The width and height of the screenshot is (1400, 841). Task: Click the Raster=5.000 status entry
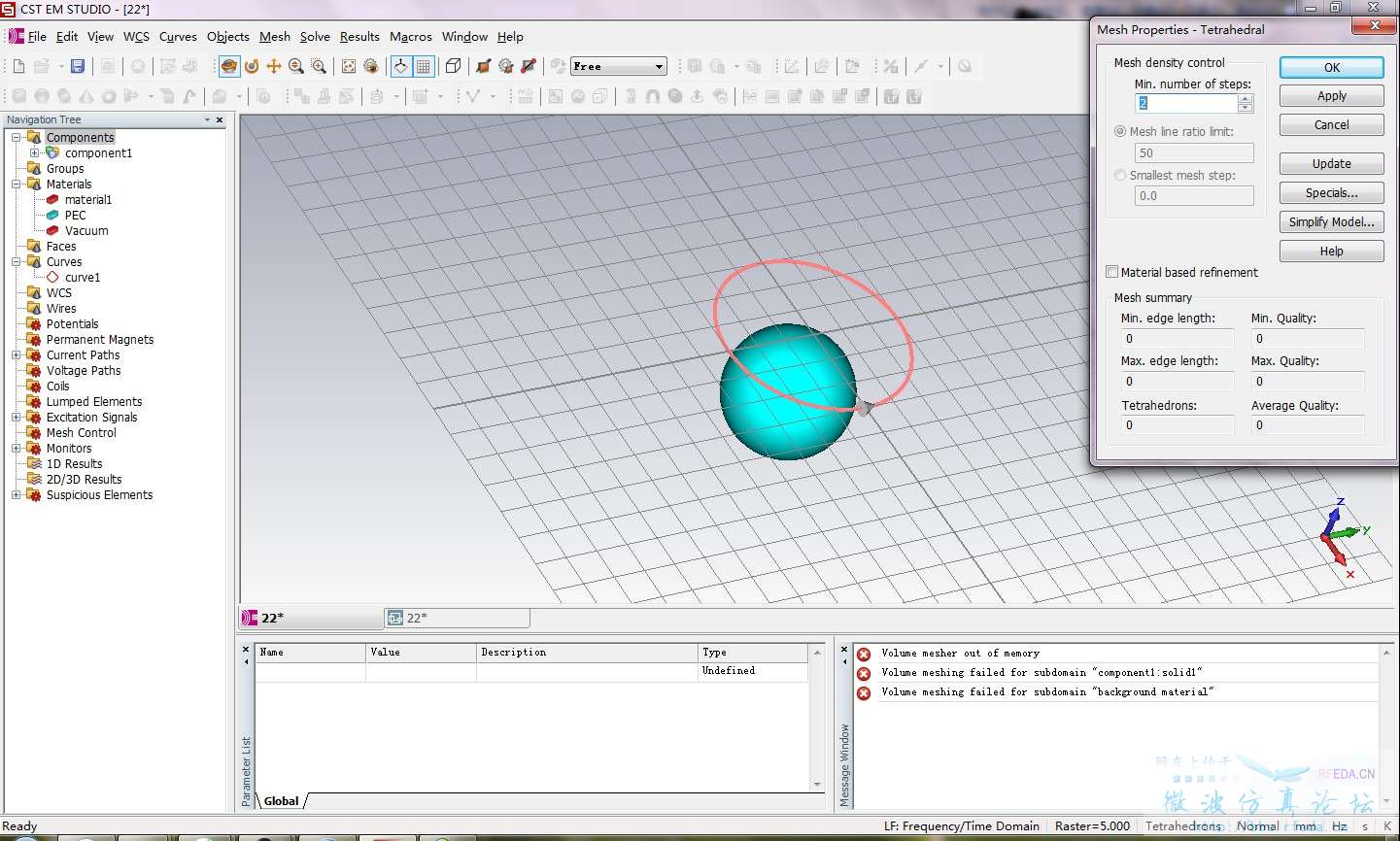(1092, 826)
